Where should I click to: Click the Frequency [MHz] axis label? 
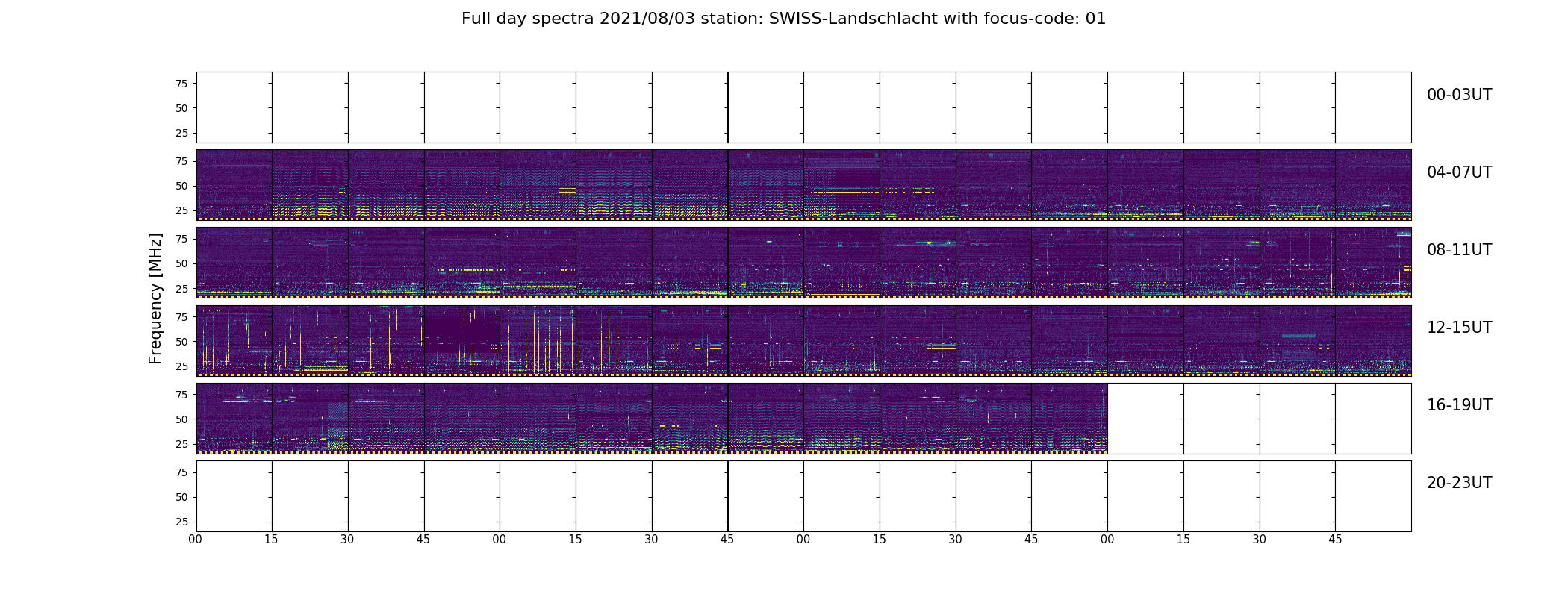click(155, 298)
